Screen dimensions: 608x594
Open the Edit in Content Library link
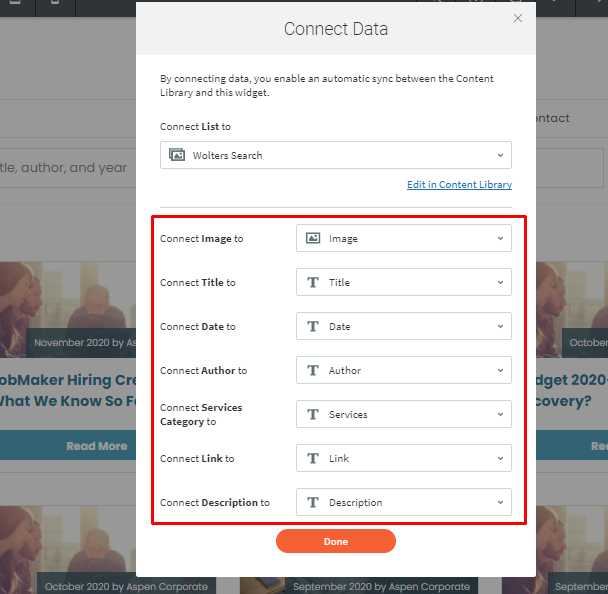point(459,185)
